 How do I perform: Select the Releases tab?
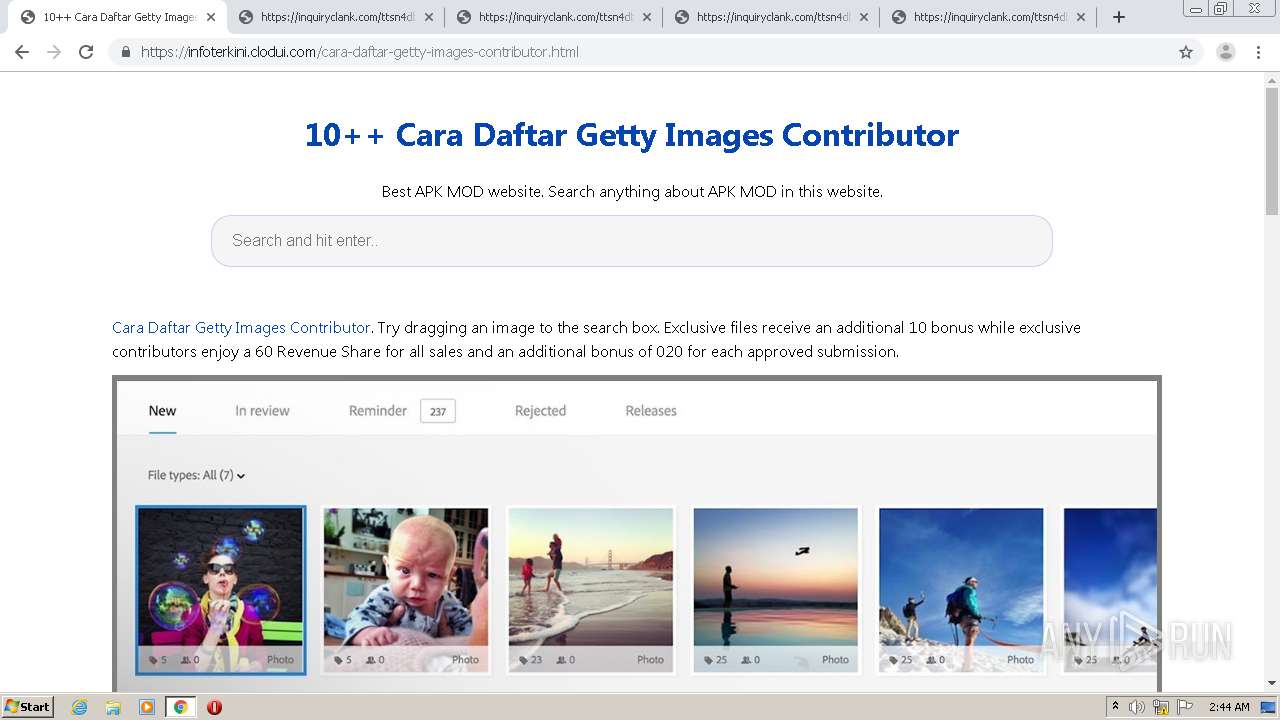651,411
